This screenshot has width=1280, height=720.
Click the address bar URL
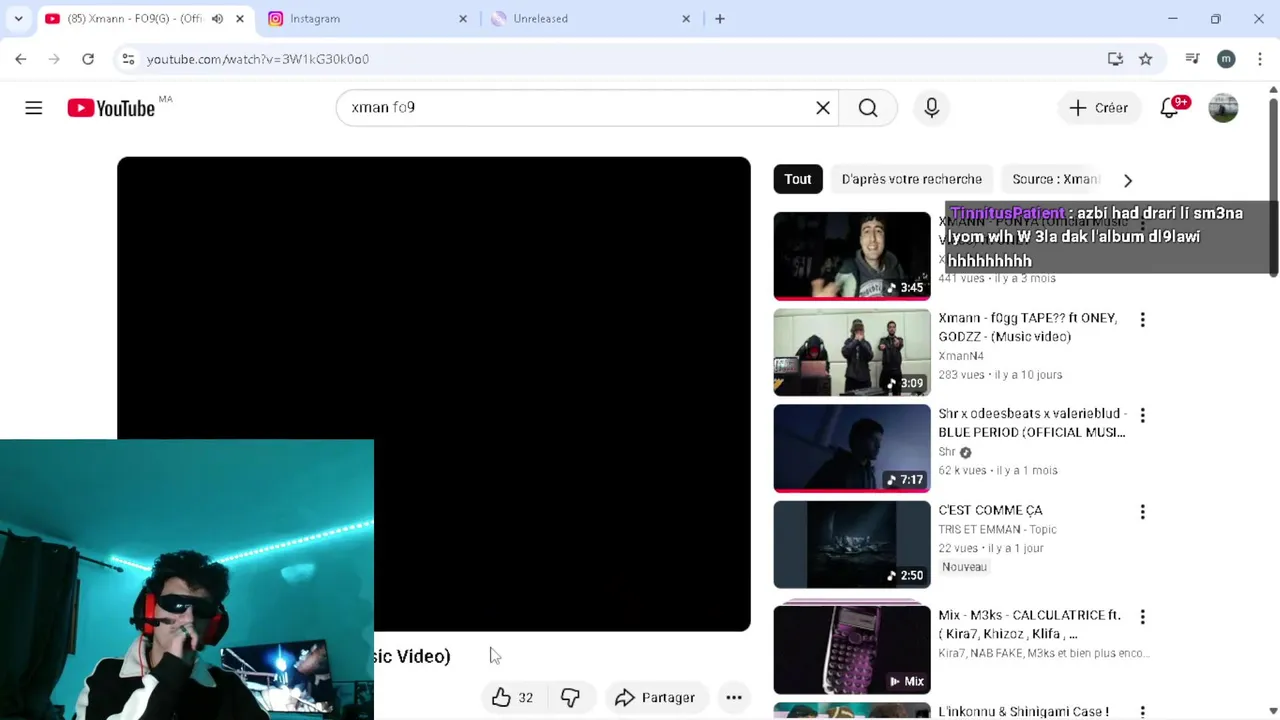(258, 59)
